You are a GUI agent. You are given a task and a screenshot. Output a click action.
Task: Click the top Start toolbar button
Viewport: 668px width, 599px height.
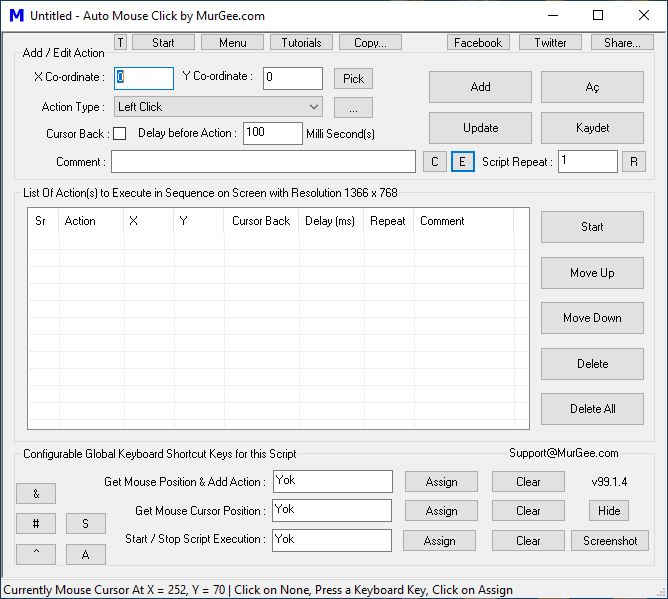tap(164, 43)
